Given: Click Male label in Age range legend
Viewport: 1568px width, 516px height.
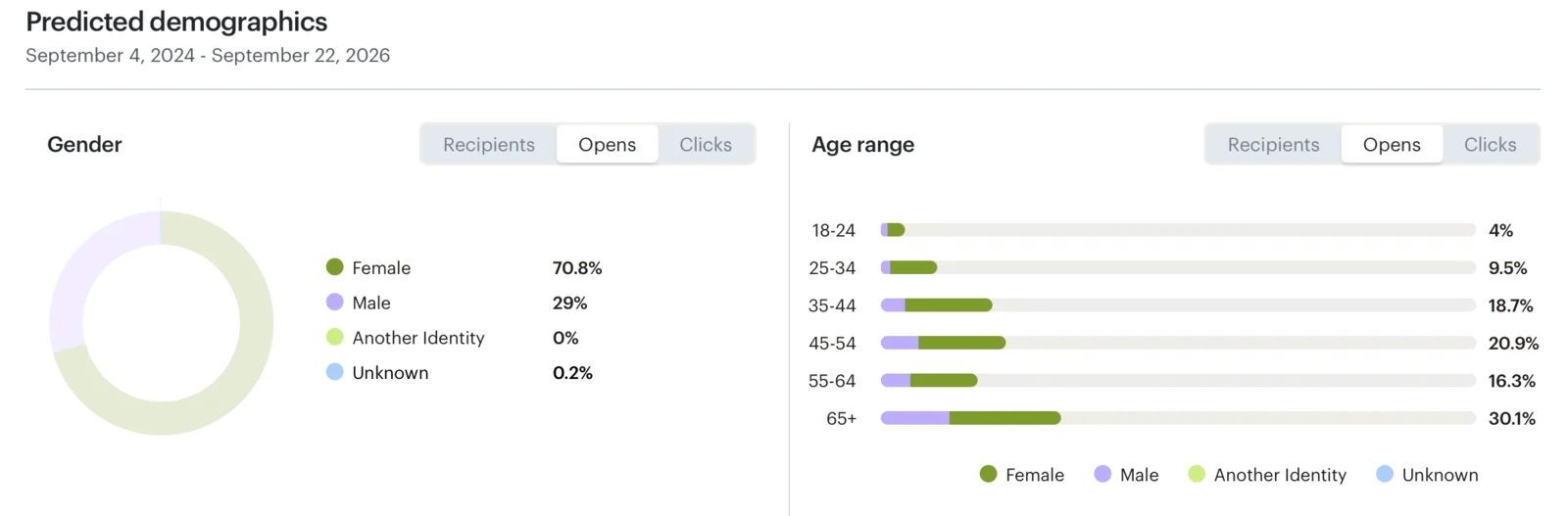Looking at the screenshot, I should click(x=1139, y=475).
